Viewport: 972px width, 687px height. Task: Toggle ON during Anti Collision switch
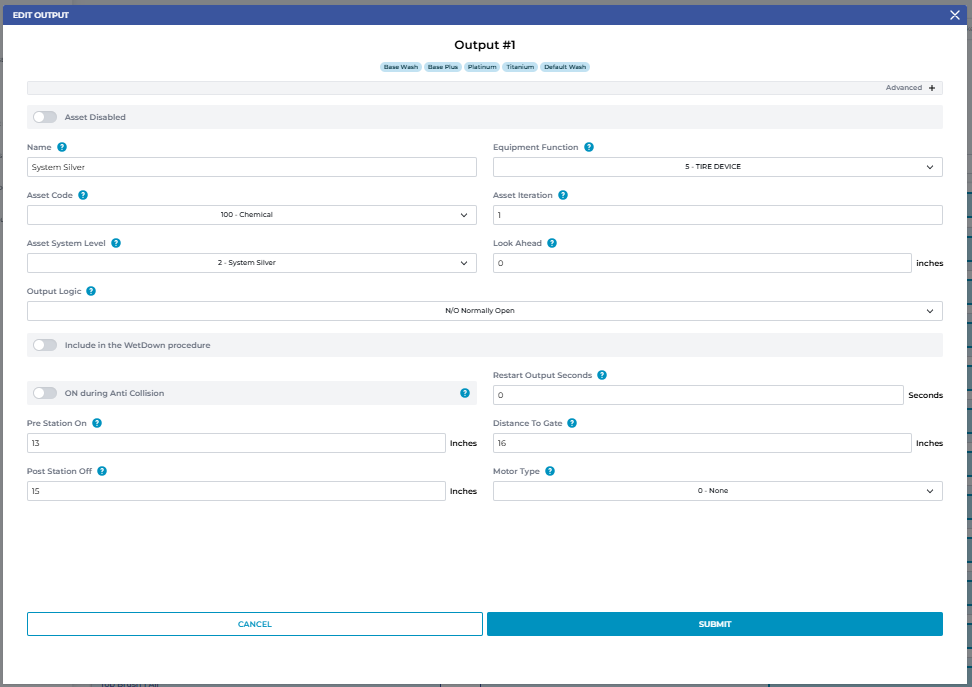pos(45,393)
